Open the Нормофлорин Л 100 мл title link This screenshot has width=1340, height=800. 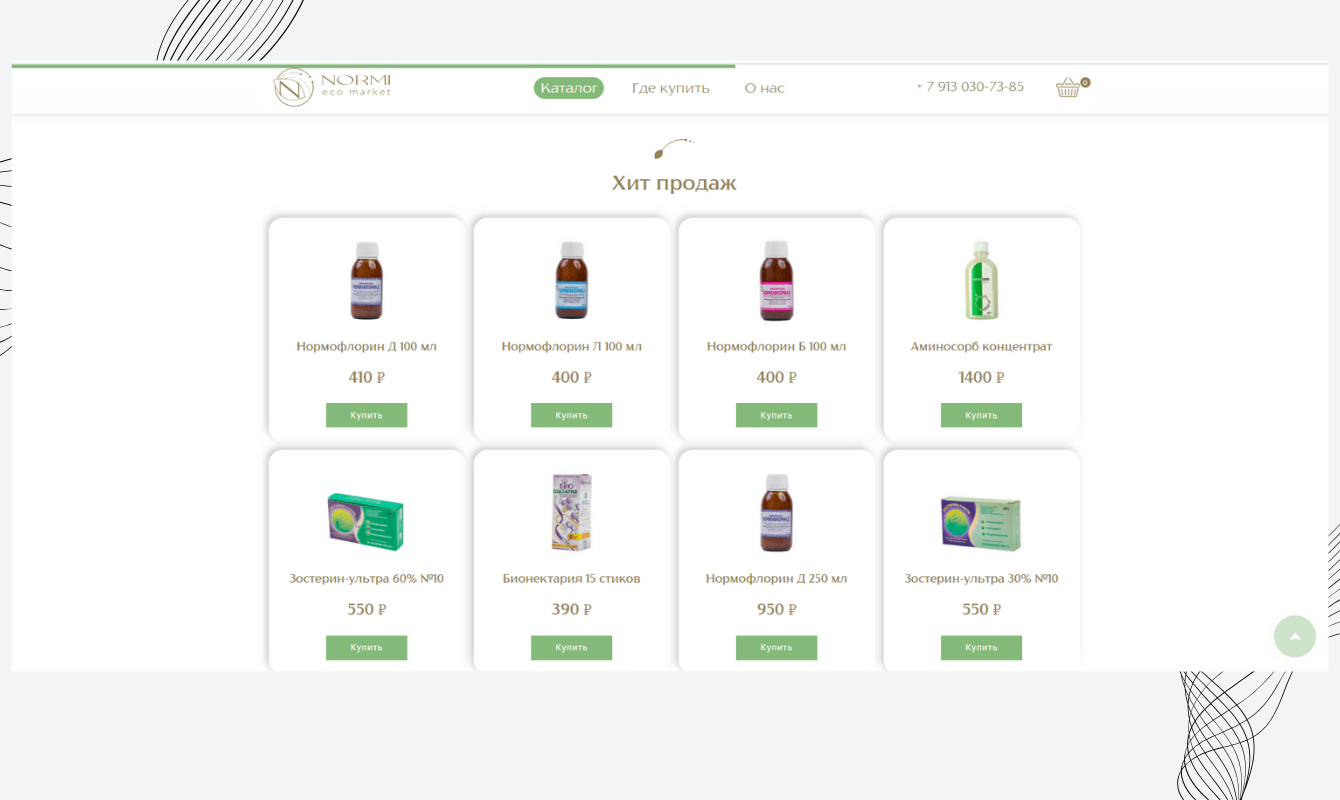pos(571,347)
